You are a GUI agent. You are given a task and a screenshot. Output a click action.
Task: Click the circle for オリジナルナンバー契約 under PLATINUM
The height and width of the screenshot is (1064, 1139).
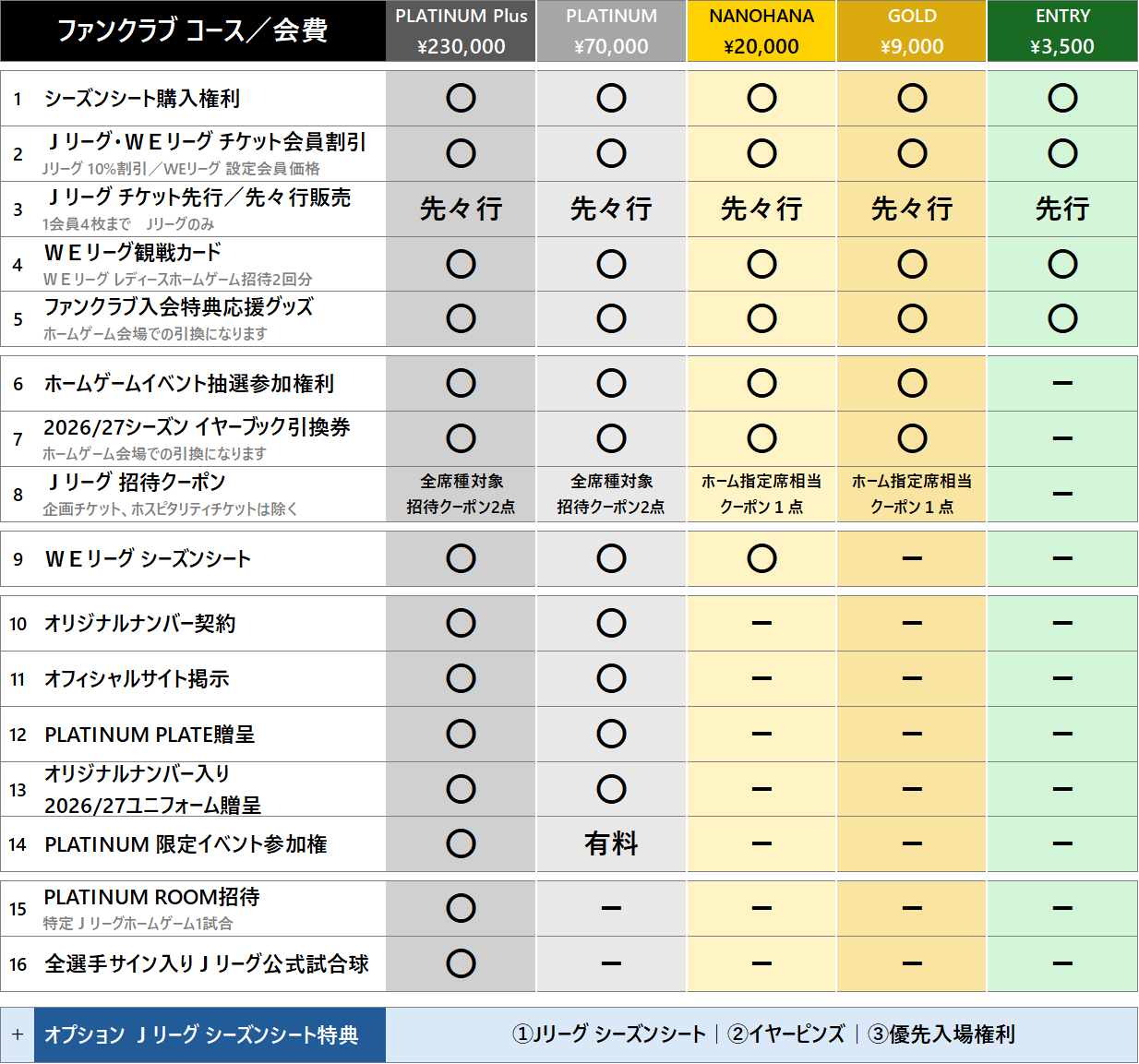[611, 623]
